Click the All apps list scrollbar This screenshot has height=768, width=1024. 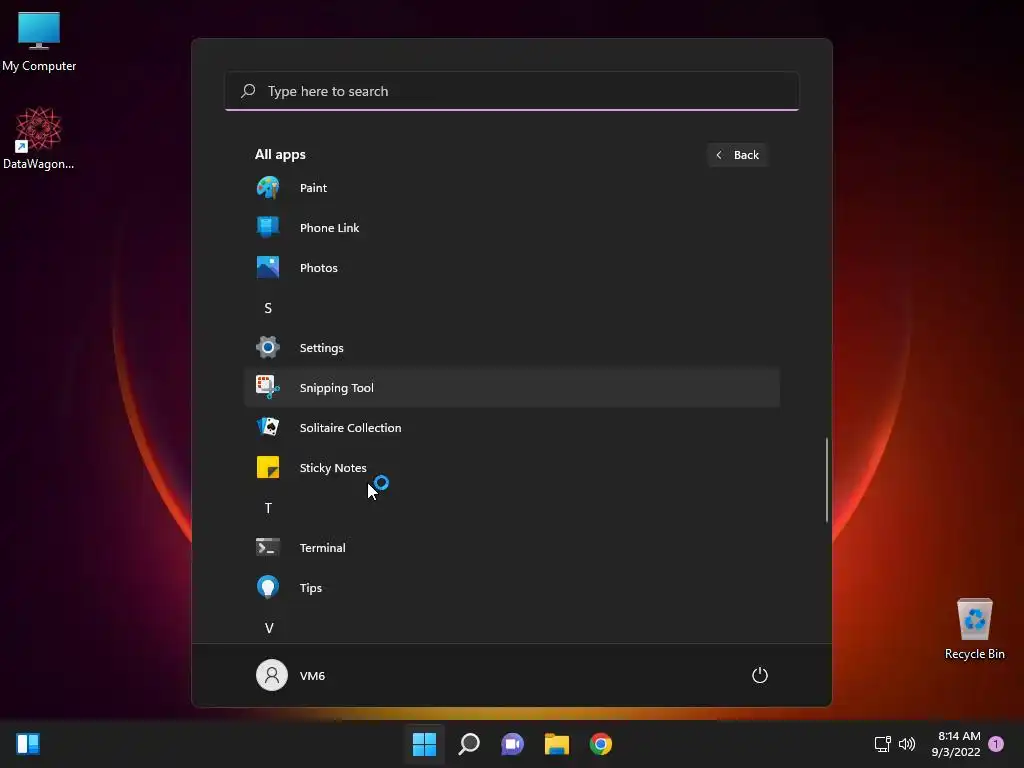point(827,479)
